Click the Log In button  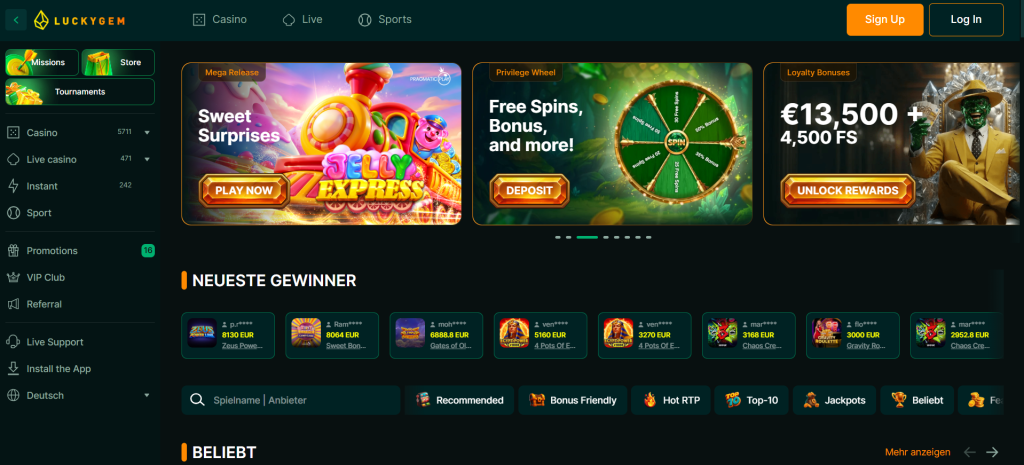click(966, 20)
